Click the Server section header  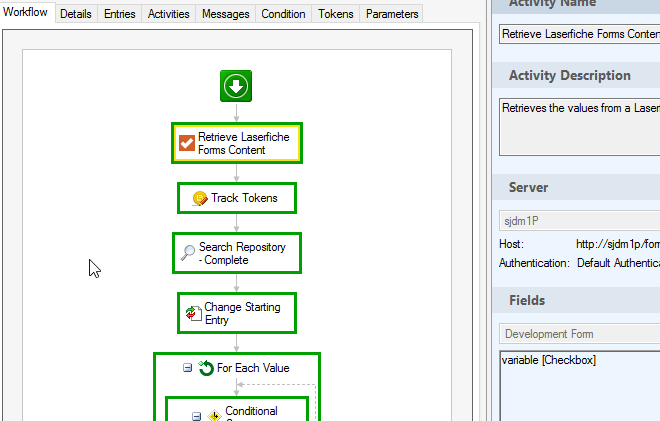pos(576,187)
